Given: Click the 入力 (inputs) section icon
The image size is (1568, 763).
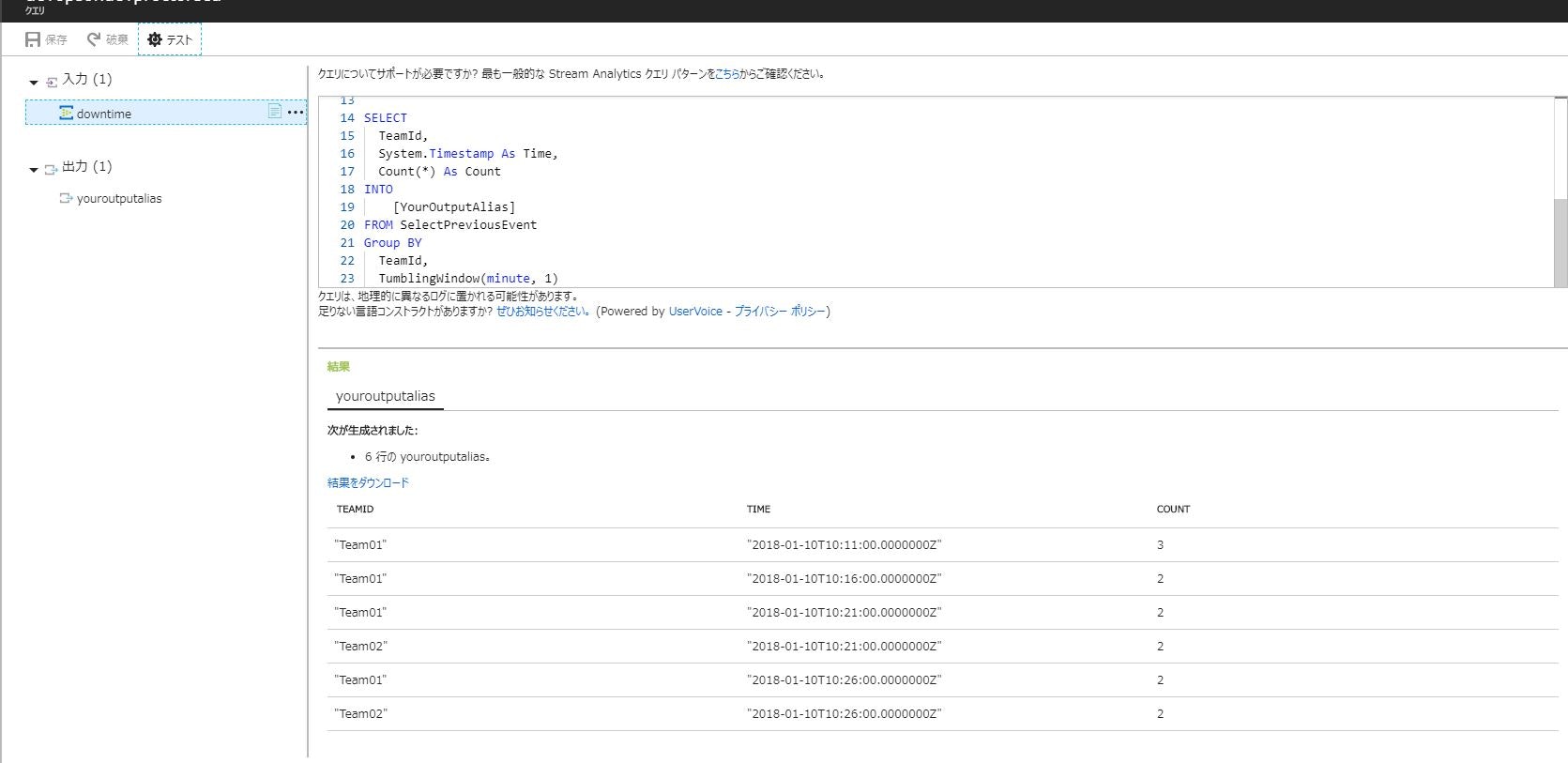Looking at the screenshot, I should pos(52,82).
